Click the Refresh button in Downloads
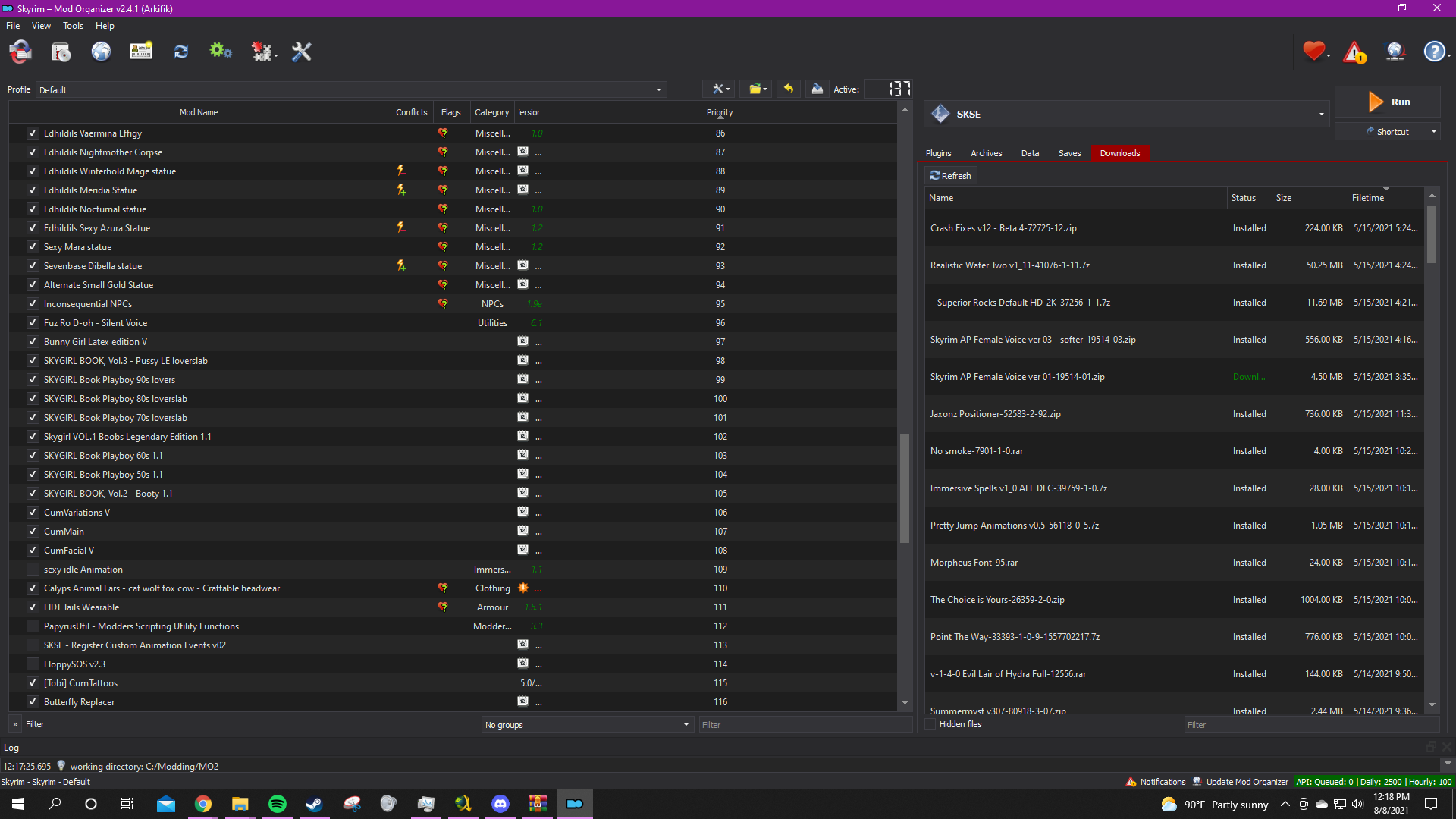The width and height of the screenshot is (1456, 819). [950, 175]
